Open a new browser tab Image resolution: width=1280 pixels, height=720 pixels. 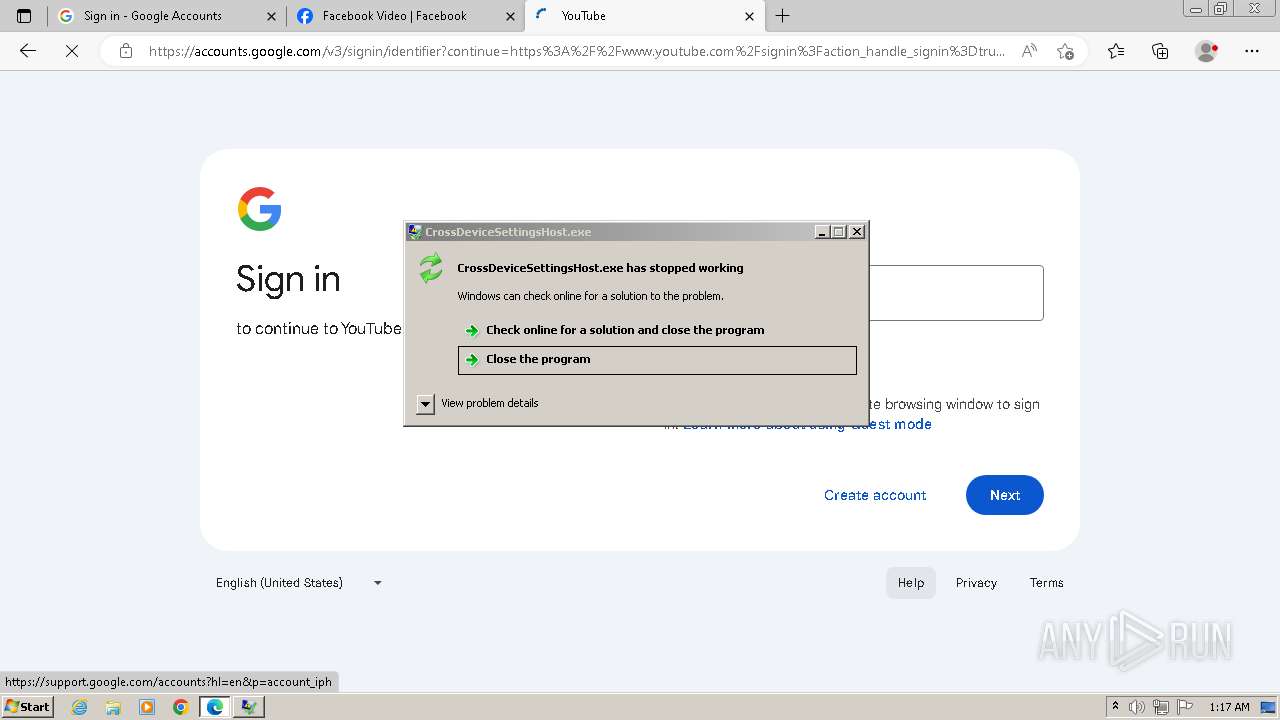tap(783, 16)
